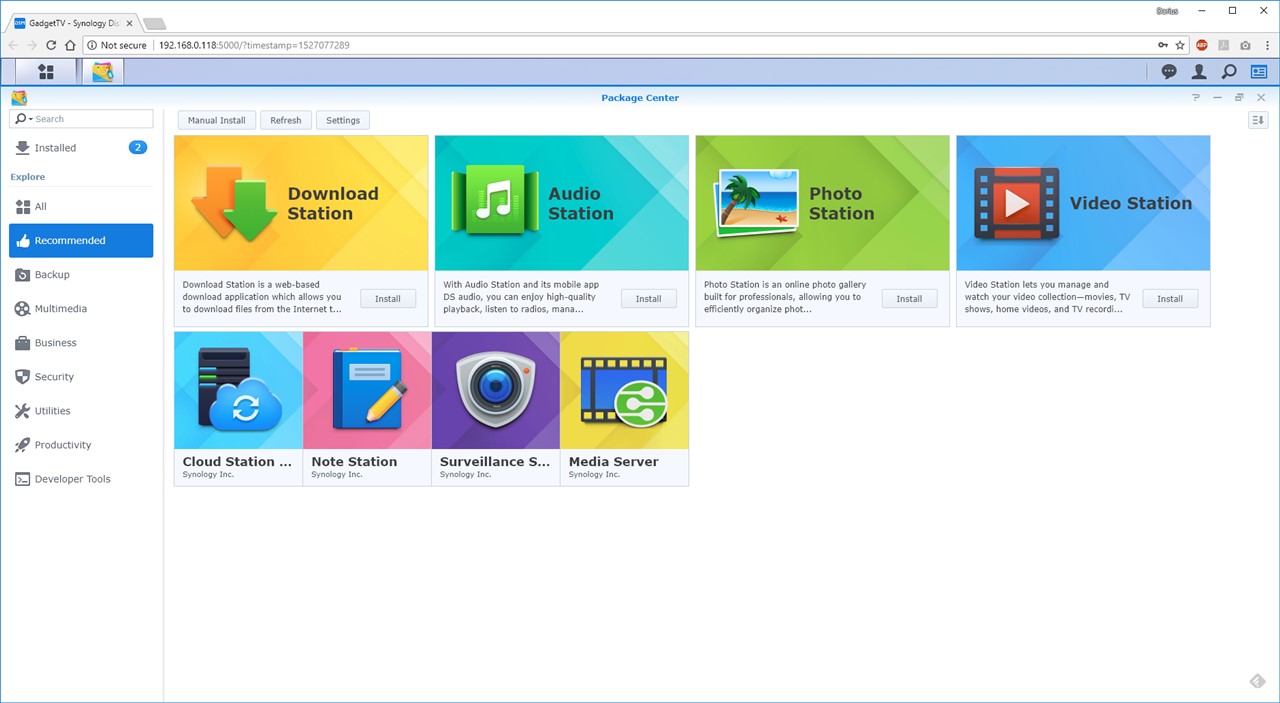Expand the search filter dropdown arrow
1280x703 pixels.
(31, 119)
